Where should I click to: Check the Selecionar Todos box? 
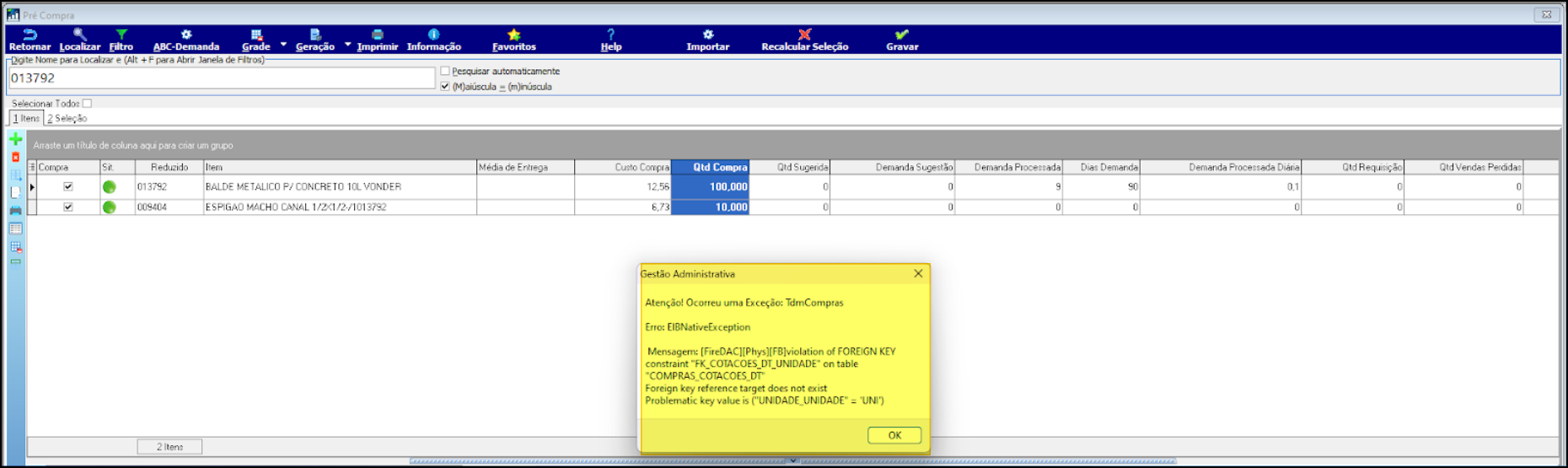(x=87, y=104)
